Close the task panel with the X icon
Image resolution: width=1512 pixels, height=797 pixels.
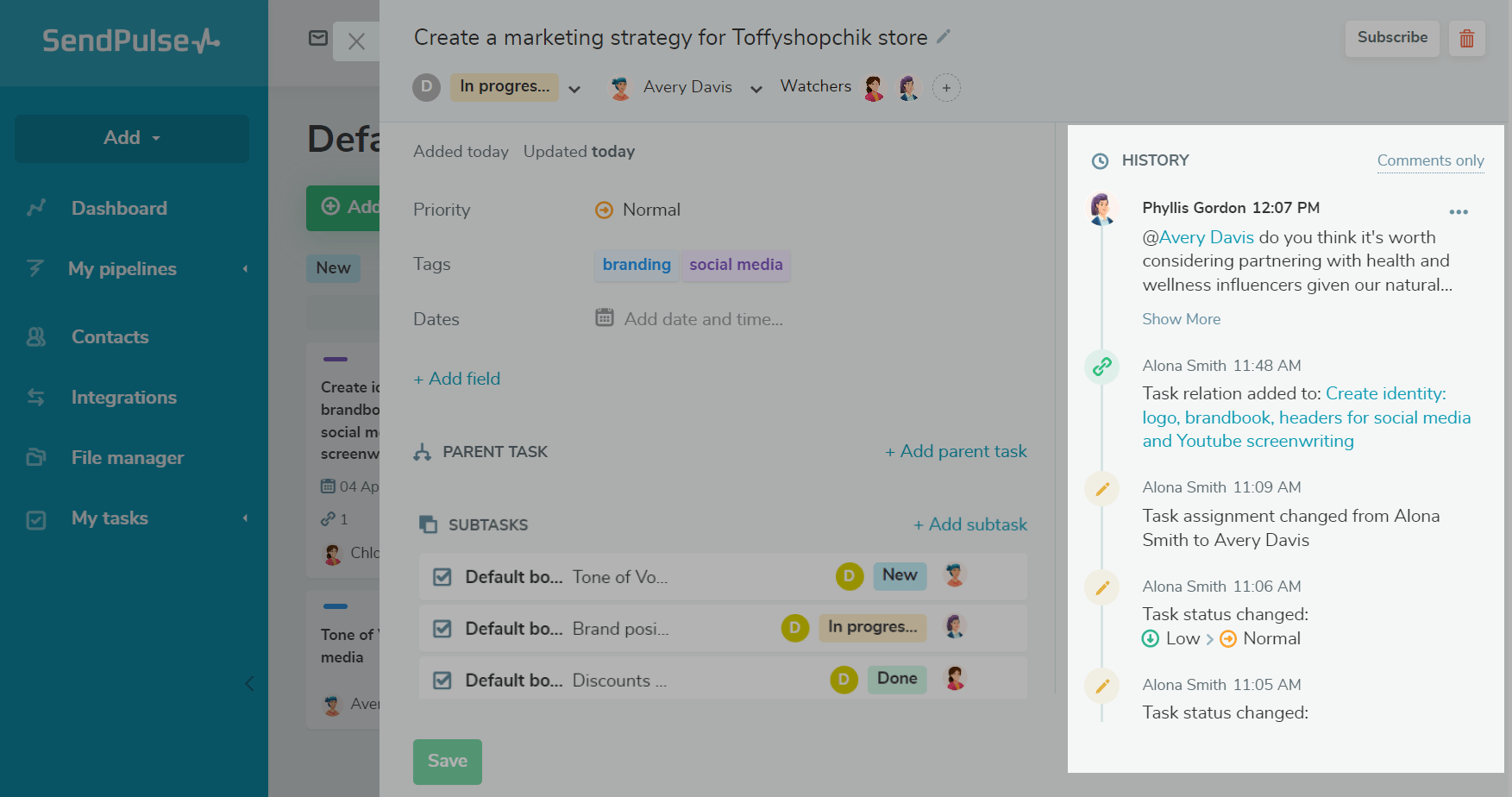(x=356, y=41)
